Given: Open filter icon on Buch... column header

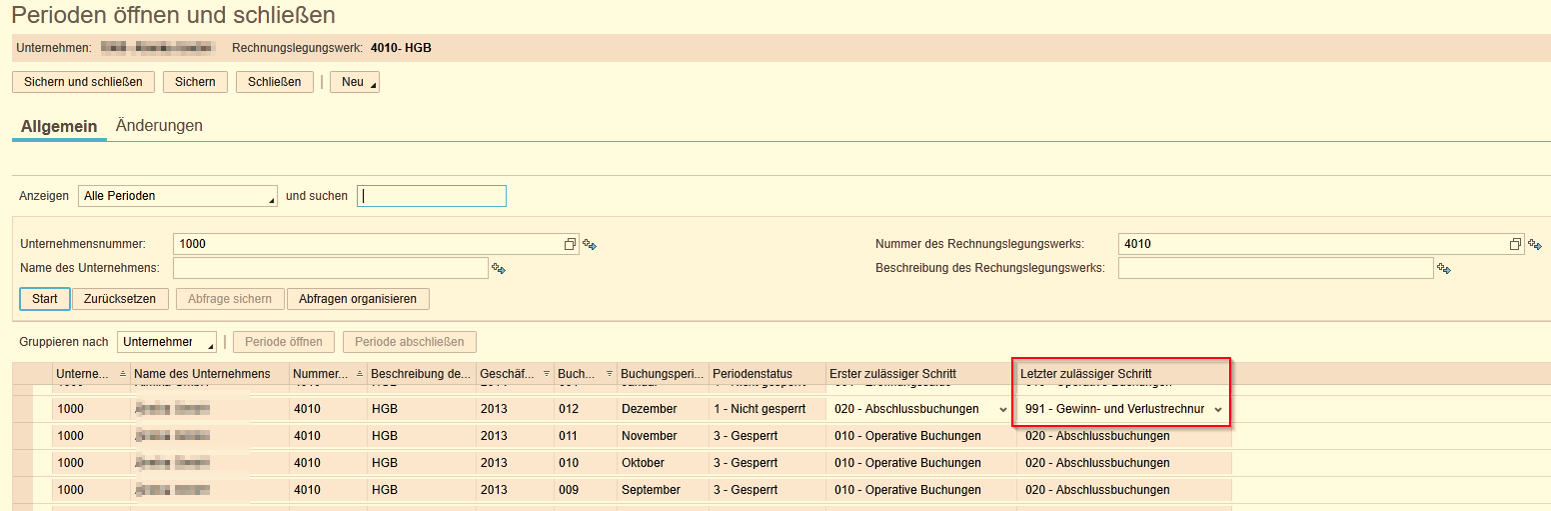Looking at the screenshot, I should [x=609, y=373].
